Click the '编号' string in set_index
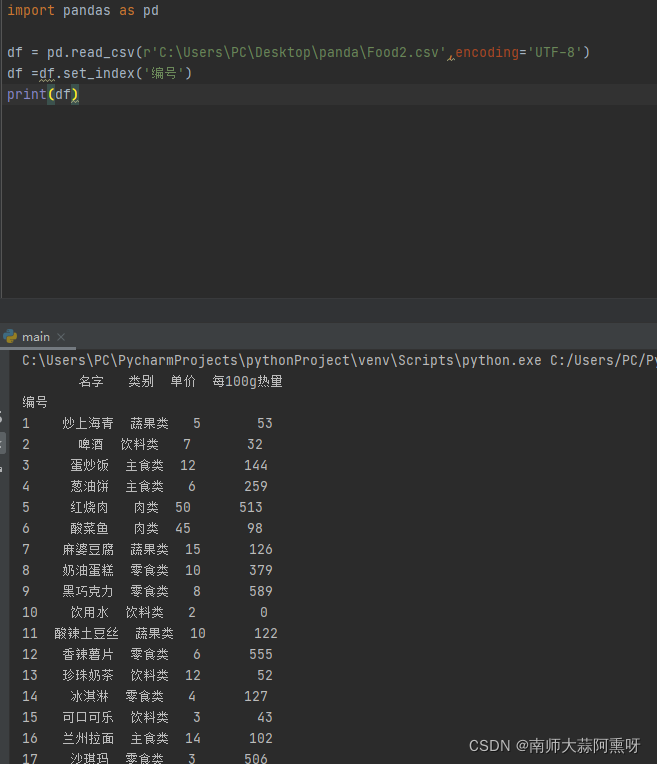The height and width of the screenshot is (764, 657). coord(163,73)
